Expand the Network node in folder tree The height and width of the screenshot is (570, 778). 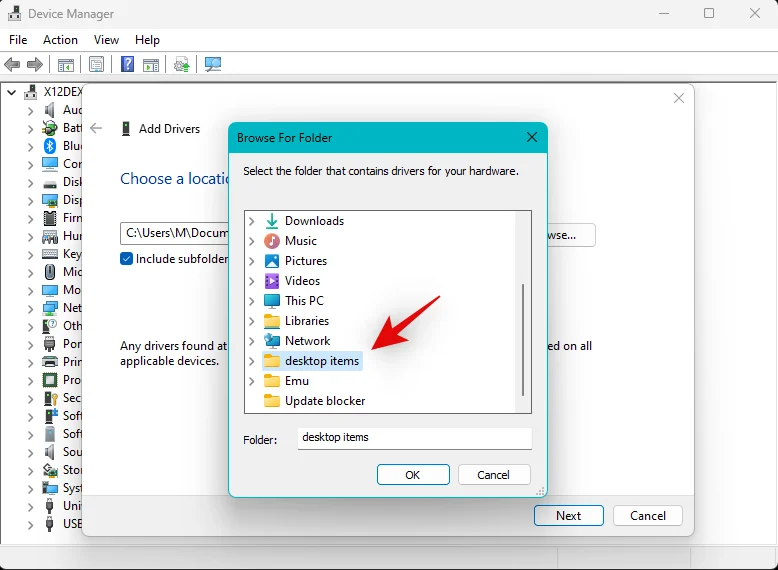click(x=252, y=341)
